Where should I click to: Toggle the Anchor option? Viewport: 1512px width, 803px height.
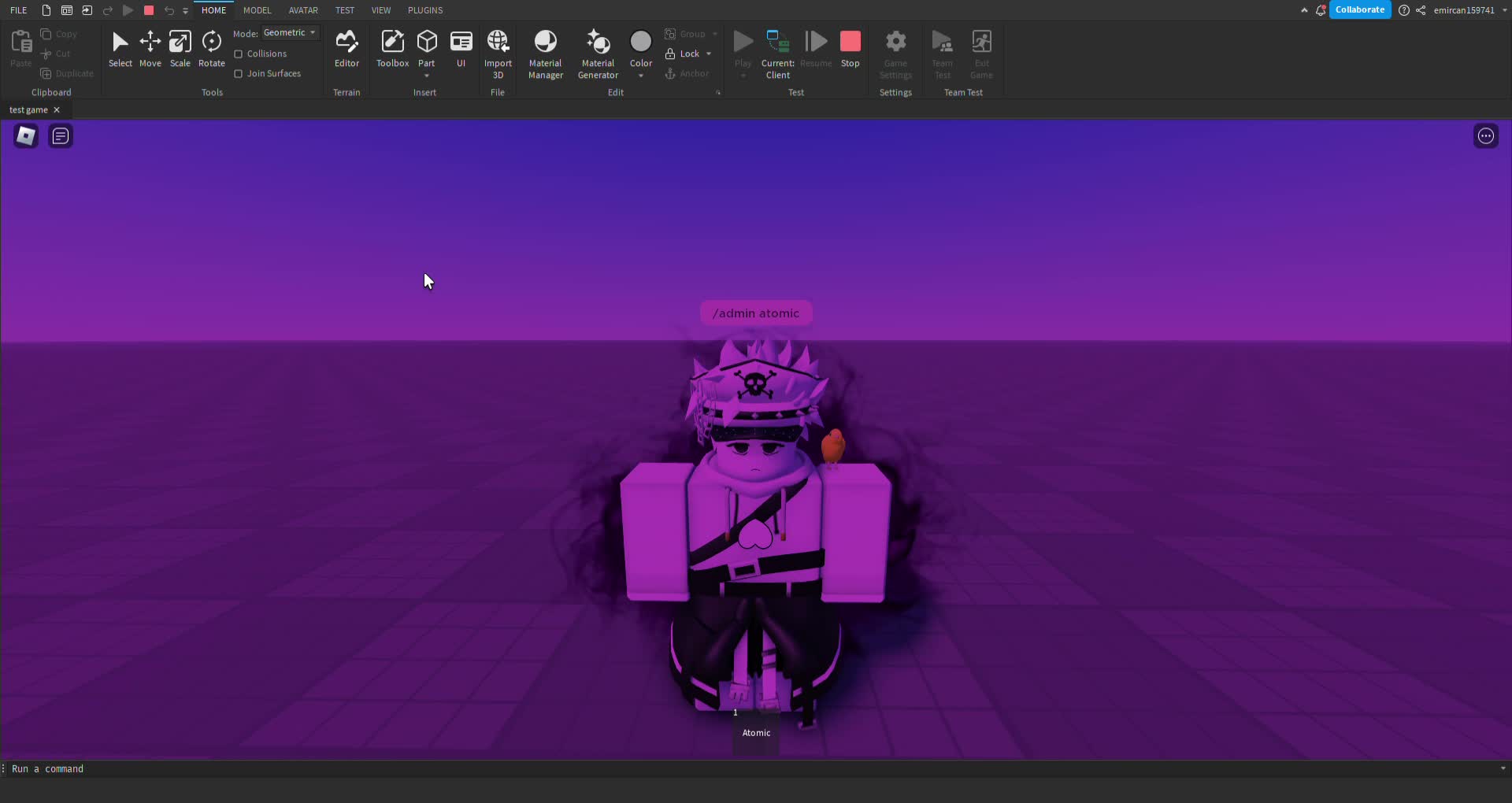click(x=687, y=73)
